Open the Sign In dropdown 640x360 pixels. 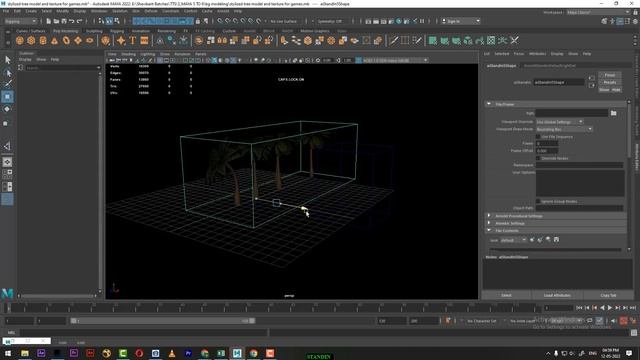pyautogui.click(x=461, y=21)
